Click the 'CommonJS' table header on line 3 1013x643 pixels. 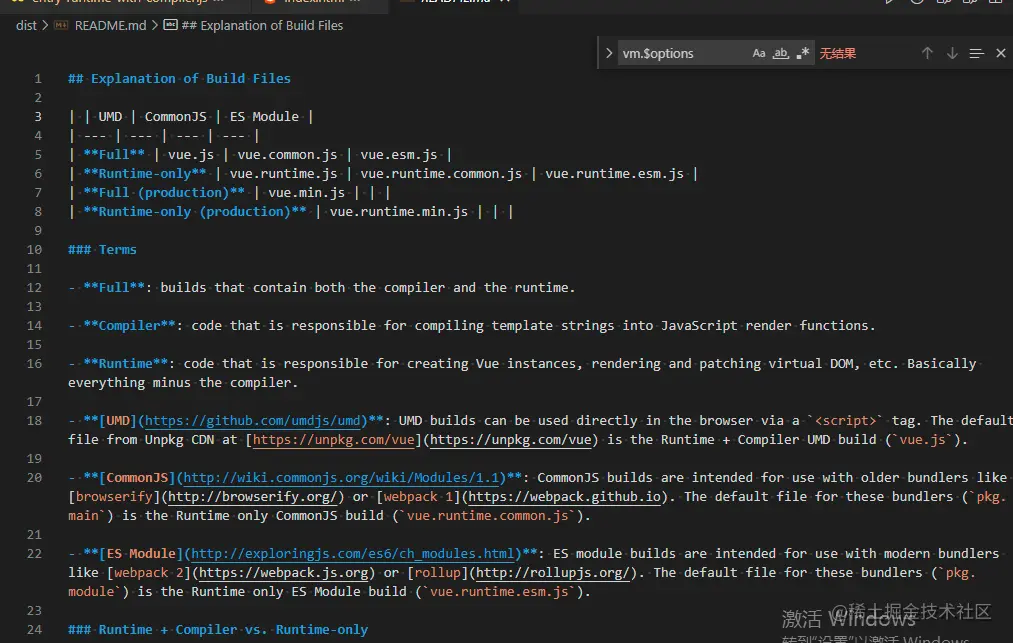[176, 116]
